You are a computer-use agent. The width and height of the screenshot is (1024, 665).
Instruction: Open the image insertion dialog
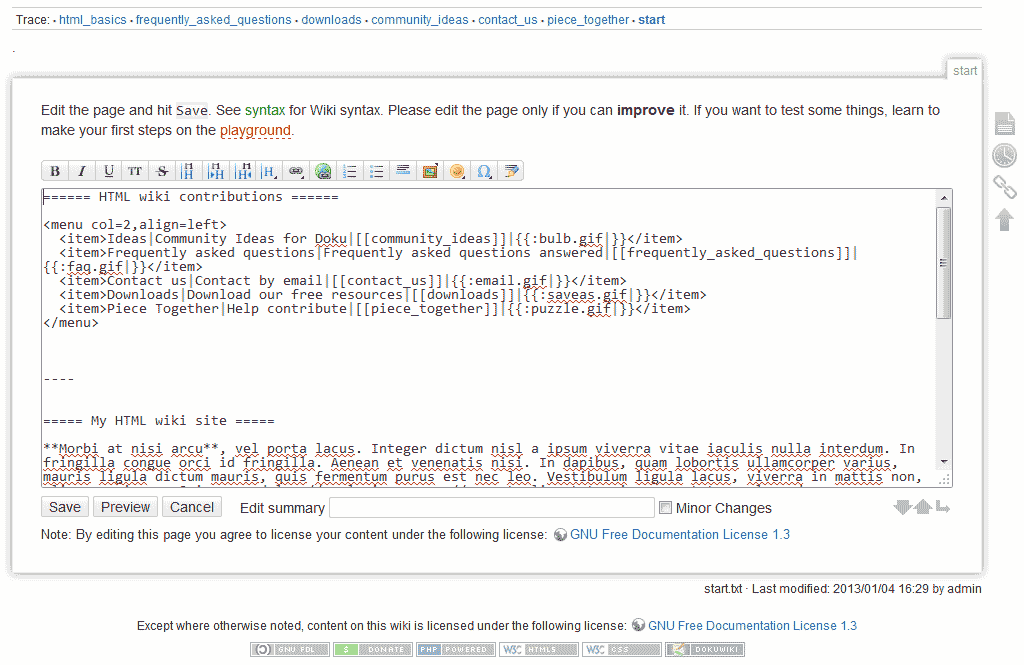(430, 171)
